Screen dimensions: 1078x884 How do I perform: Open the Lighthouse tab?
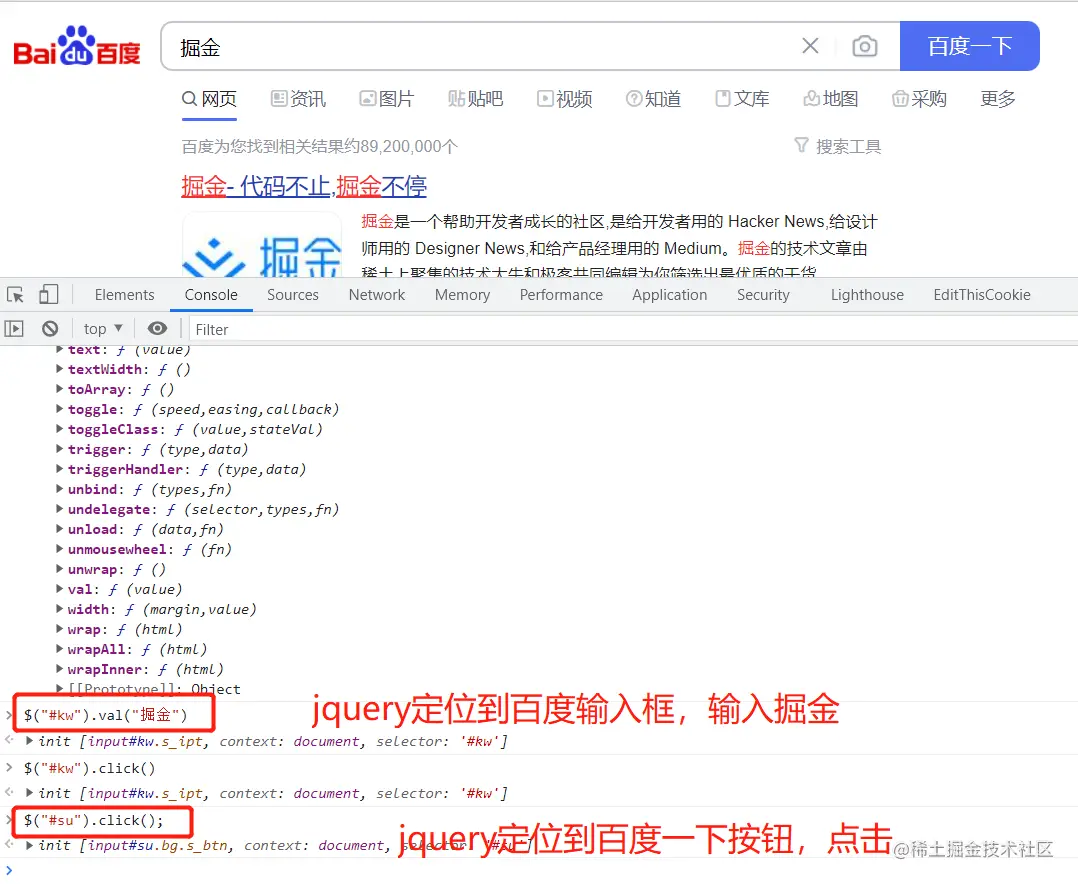pyautogui.click(x=867, y=295)
